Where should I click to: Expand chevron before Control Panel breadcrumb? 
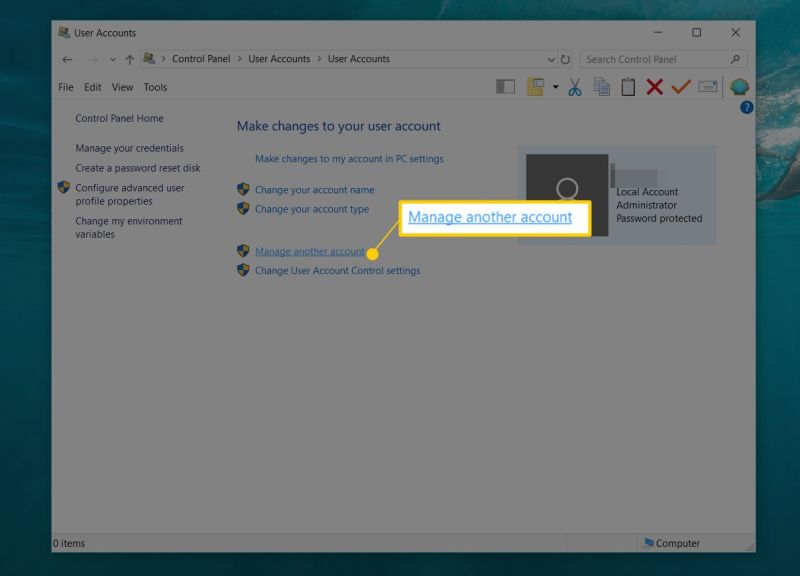coord(163,59)
